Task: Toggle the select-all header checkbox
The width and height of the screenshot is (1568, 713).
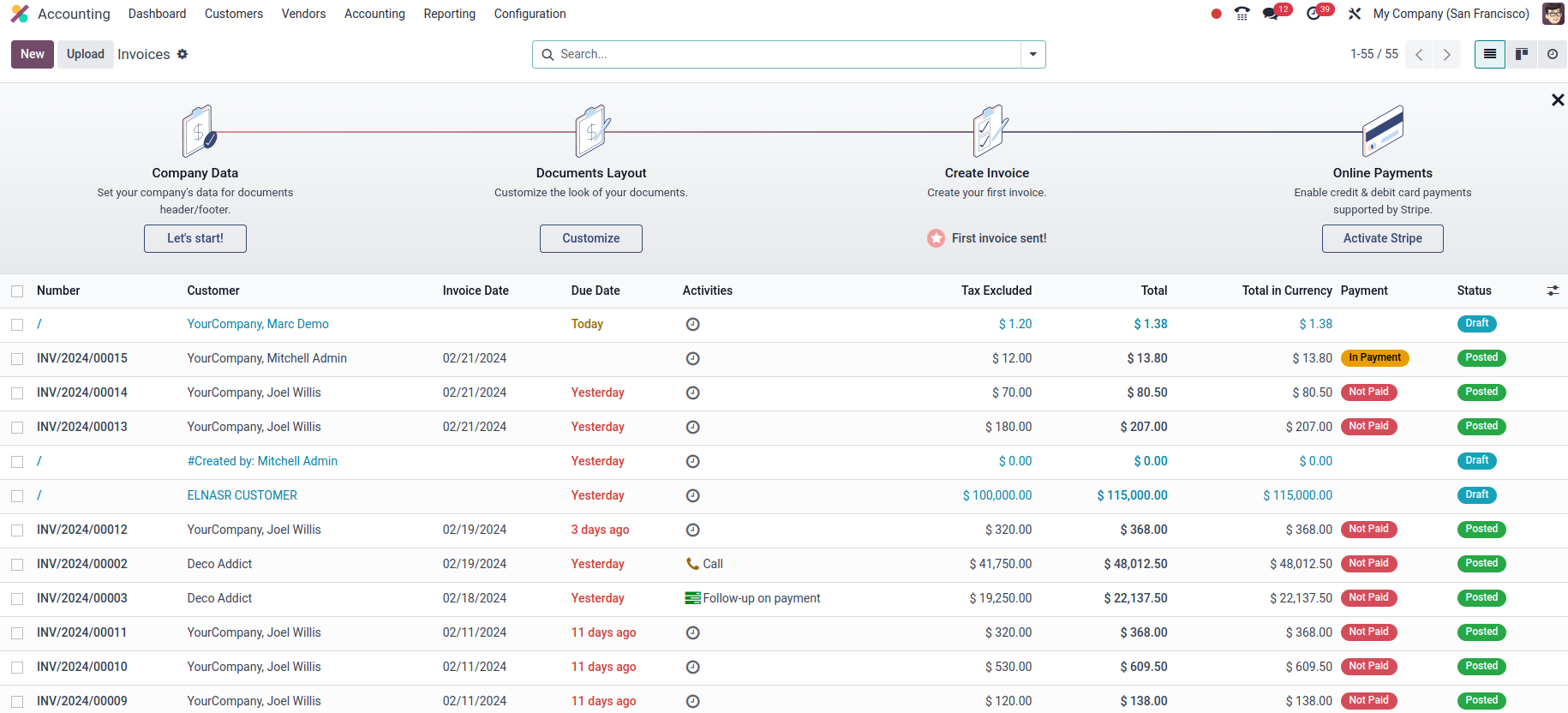Action: [17, 291]
